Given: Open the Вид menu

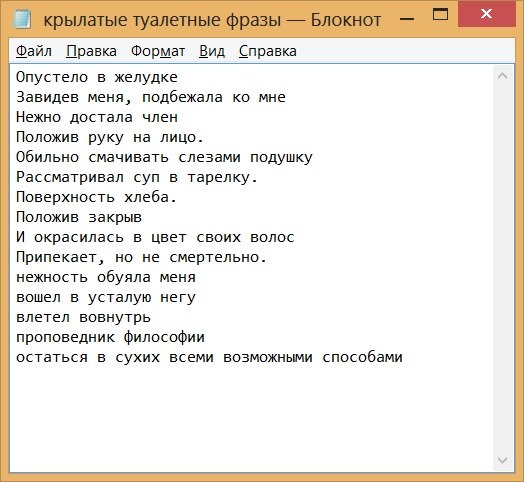Looking at the screenshot, I should click(212, 51).
